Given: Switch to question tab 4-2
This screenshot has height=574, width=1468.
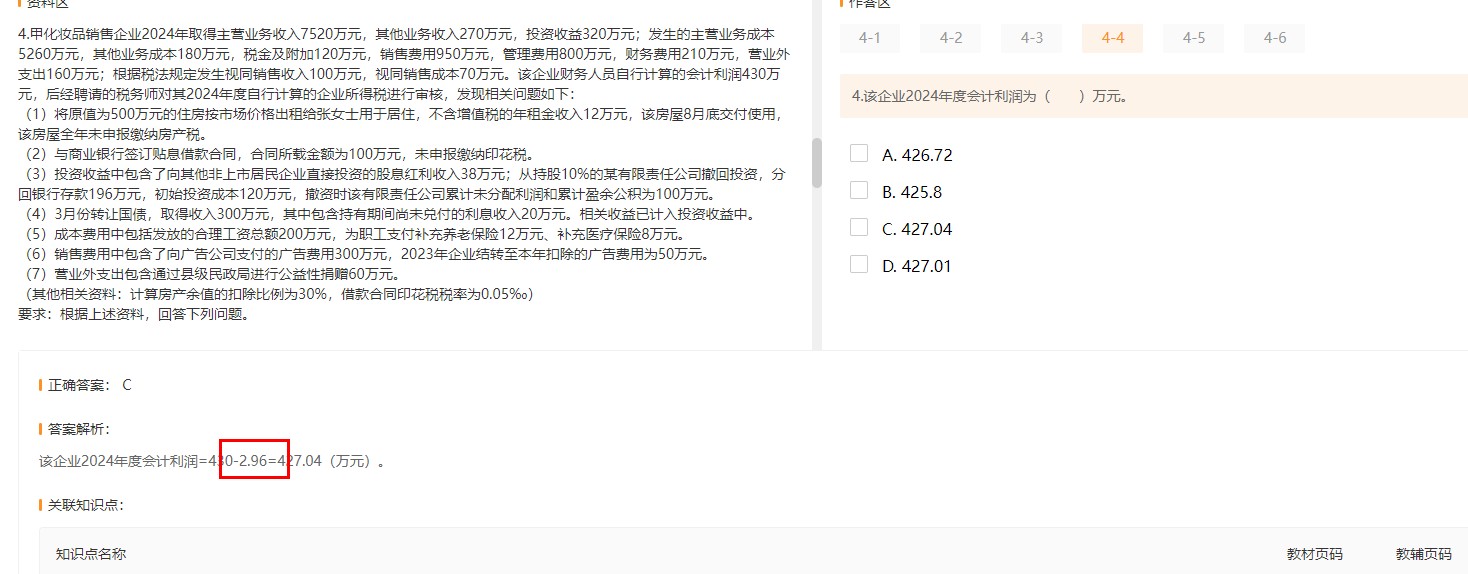Looking at the screenshot, I should (x=950, y=38).
